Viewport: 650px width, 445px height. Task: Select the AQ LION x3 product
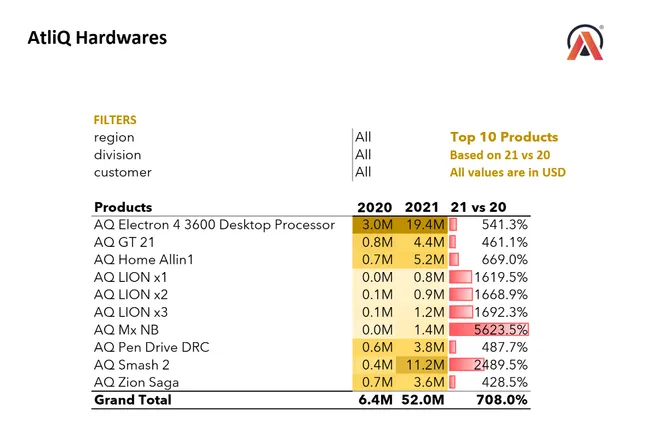[131, 312]
